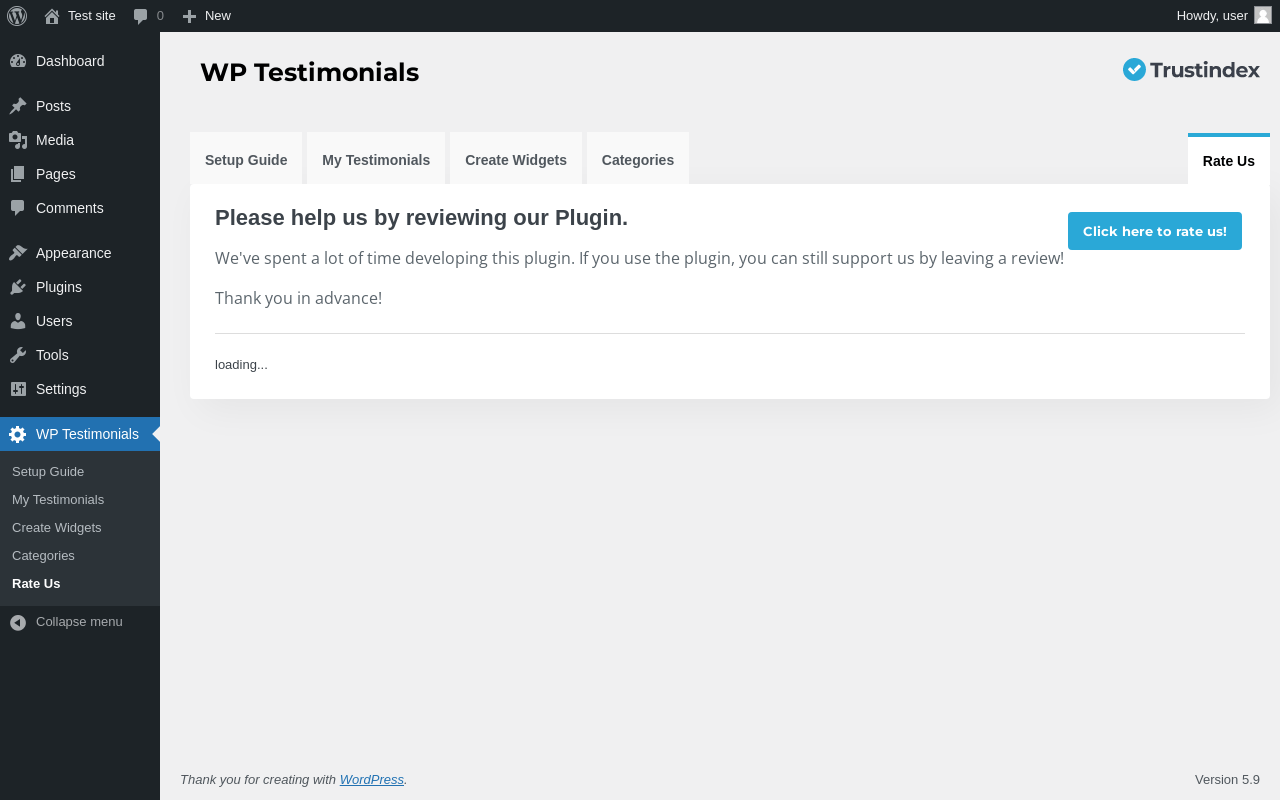Open the Test site home icon

coord(52,16)
